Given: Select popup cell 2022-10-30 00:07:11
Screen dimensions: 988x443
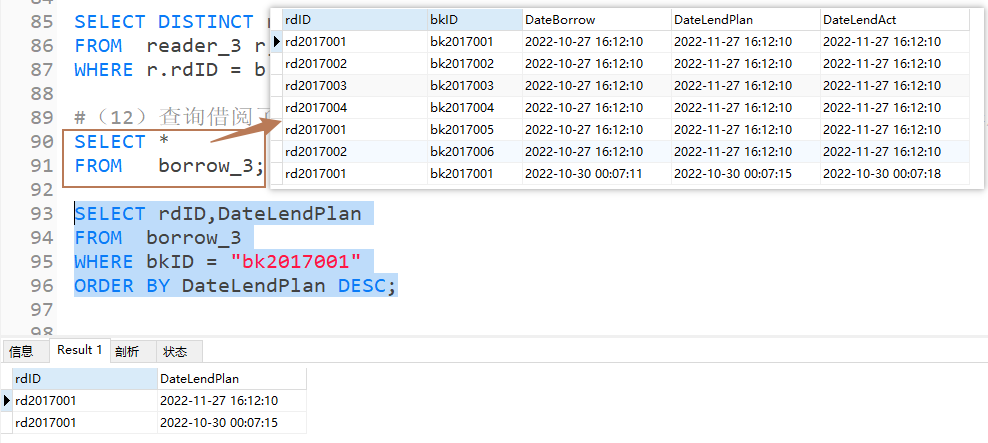Looking at the screenshot, I should 597,174.
